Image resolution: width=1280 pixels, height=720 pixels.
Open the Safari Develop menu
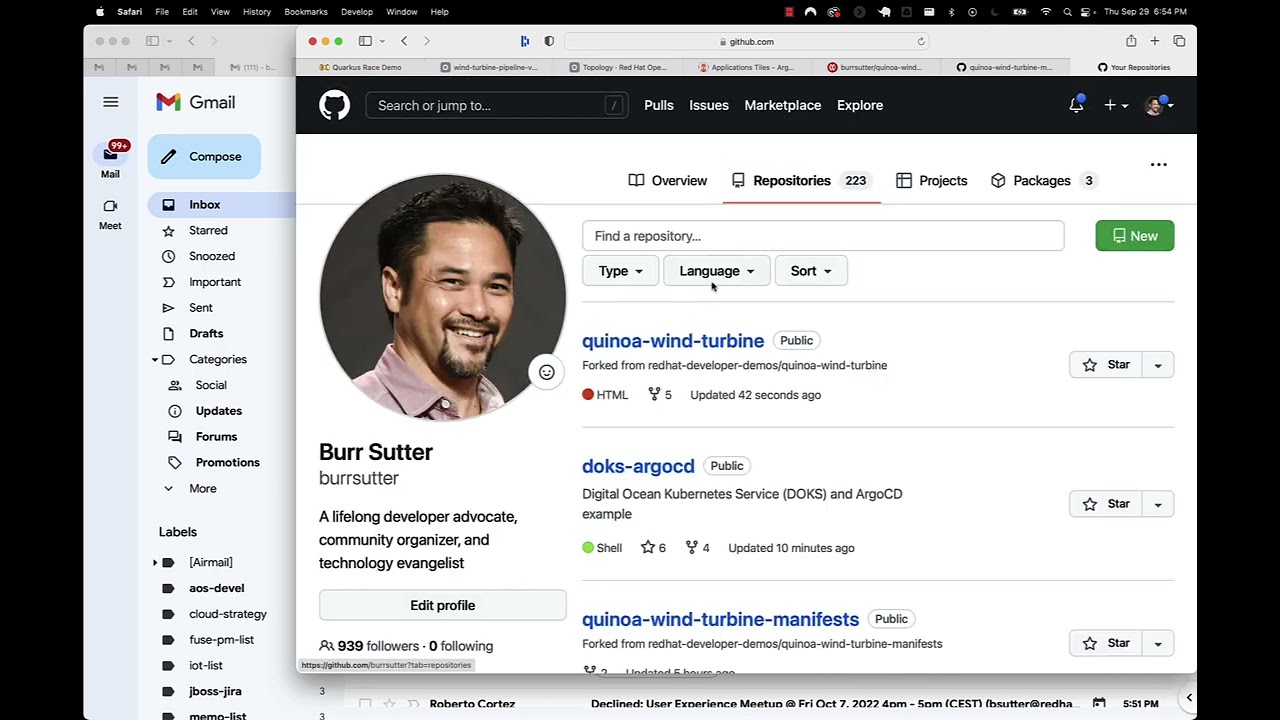point(357,12)
